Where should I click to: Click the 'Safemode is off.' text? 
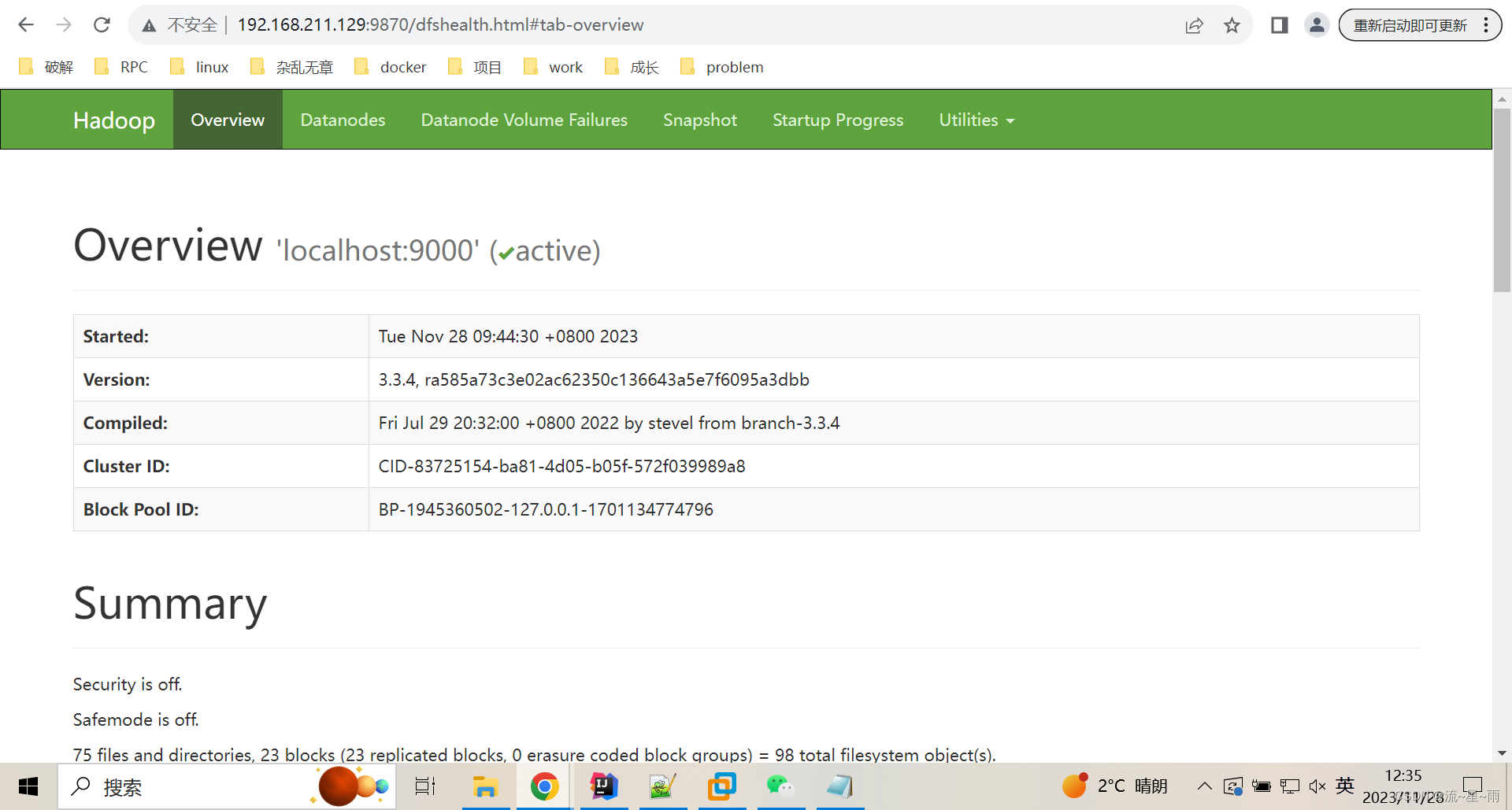tap(135, 719)
